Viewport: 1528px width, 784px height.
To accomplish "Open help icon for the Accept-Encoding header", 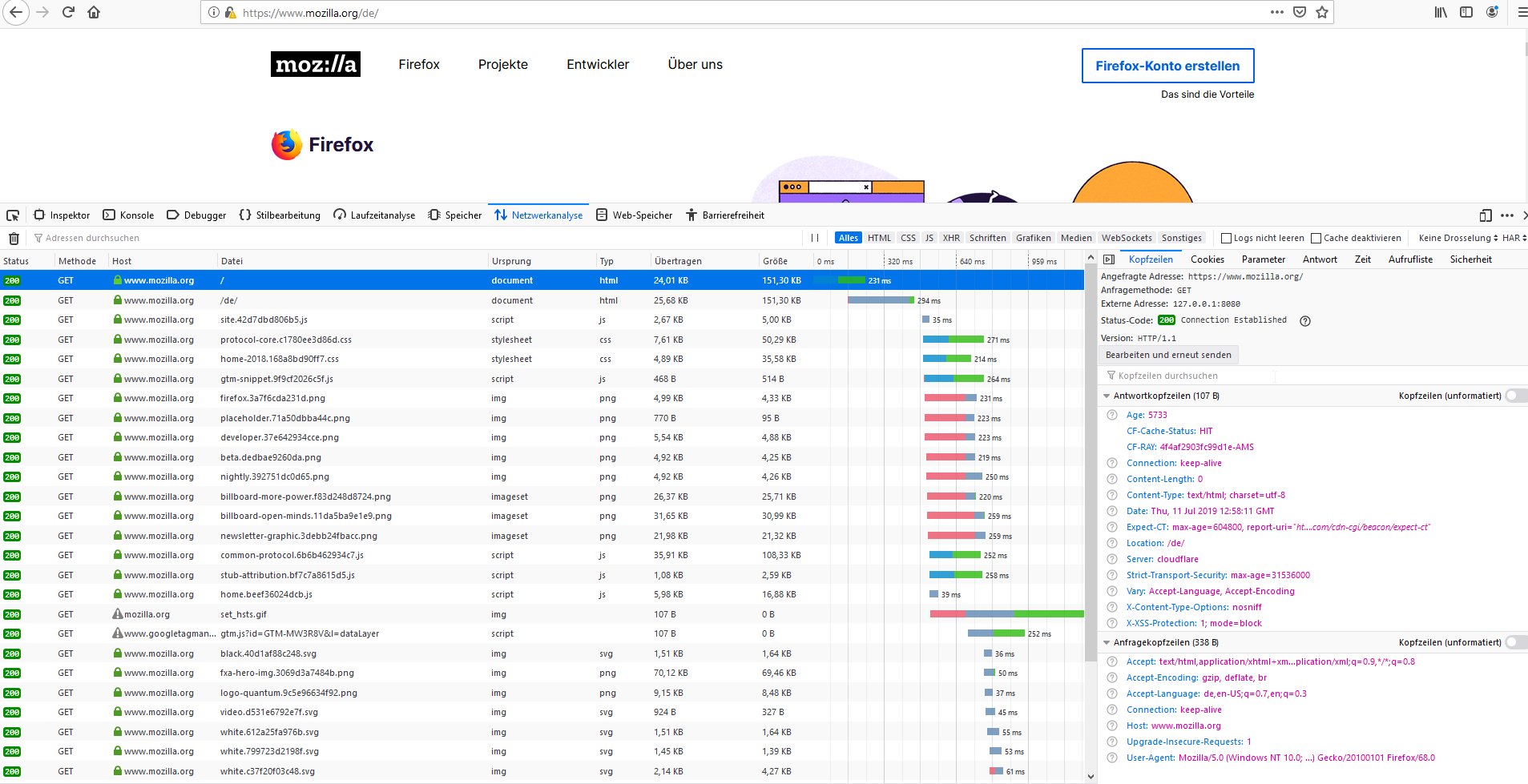I will pyautogui.click(x=1112, y=677).
